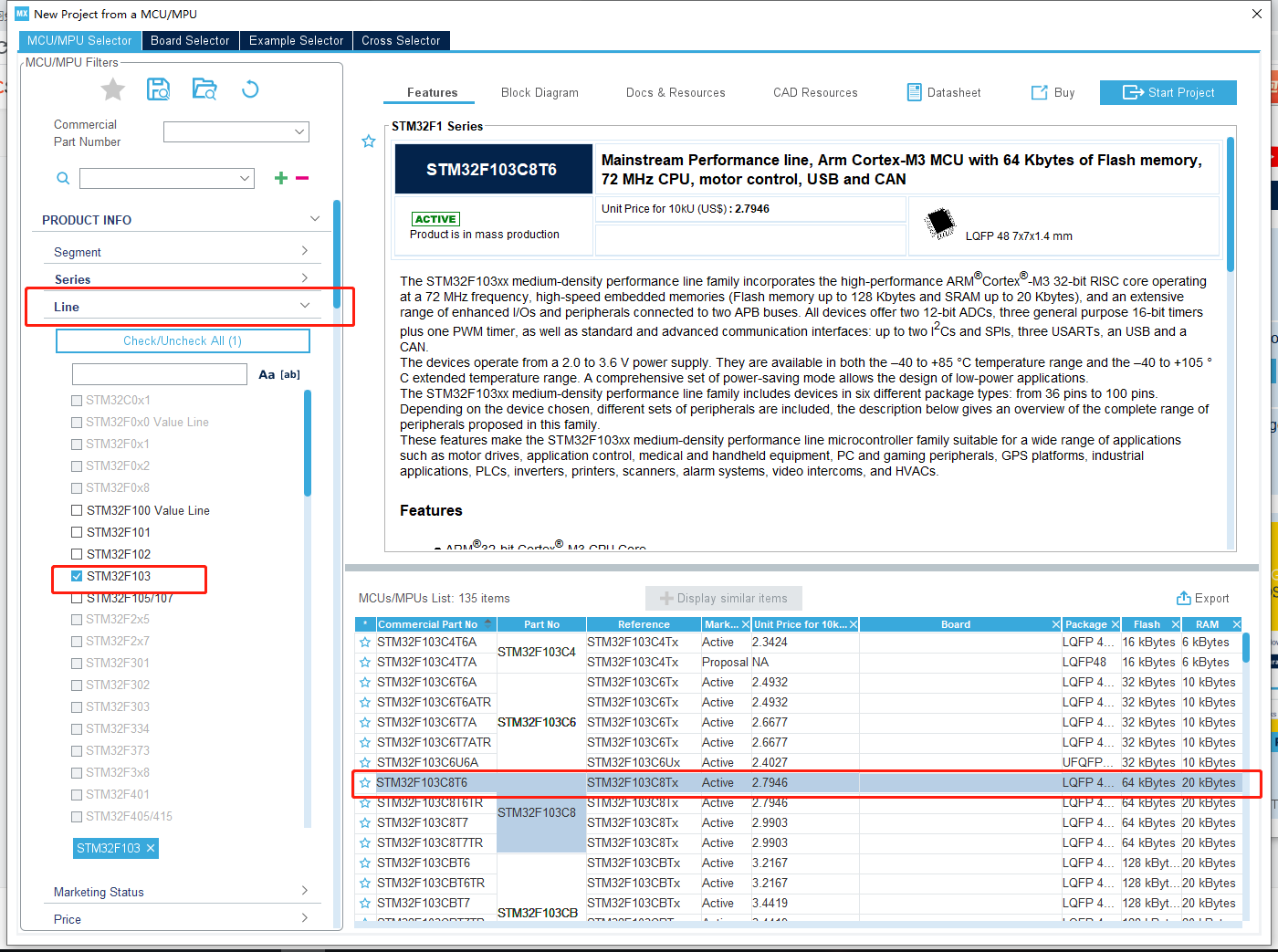Image resolution: width=1278 pixels, height=952 pixels.
Task: Check the STM32C0x1 checkbox
Action: 77,400
